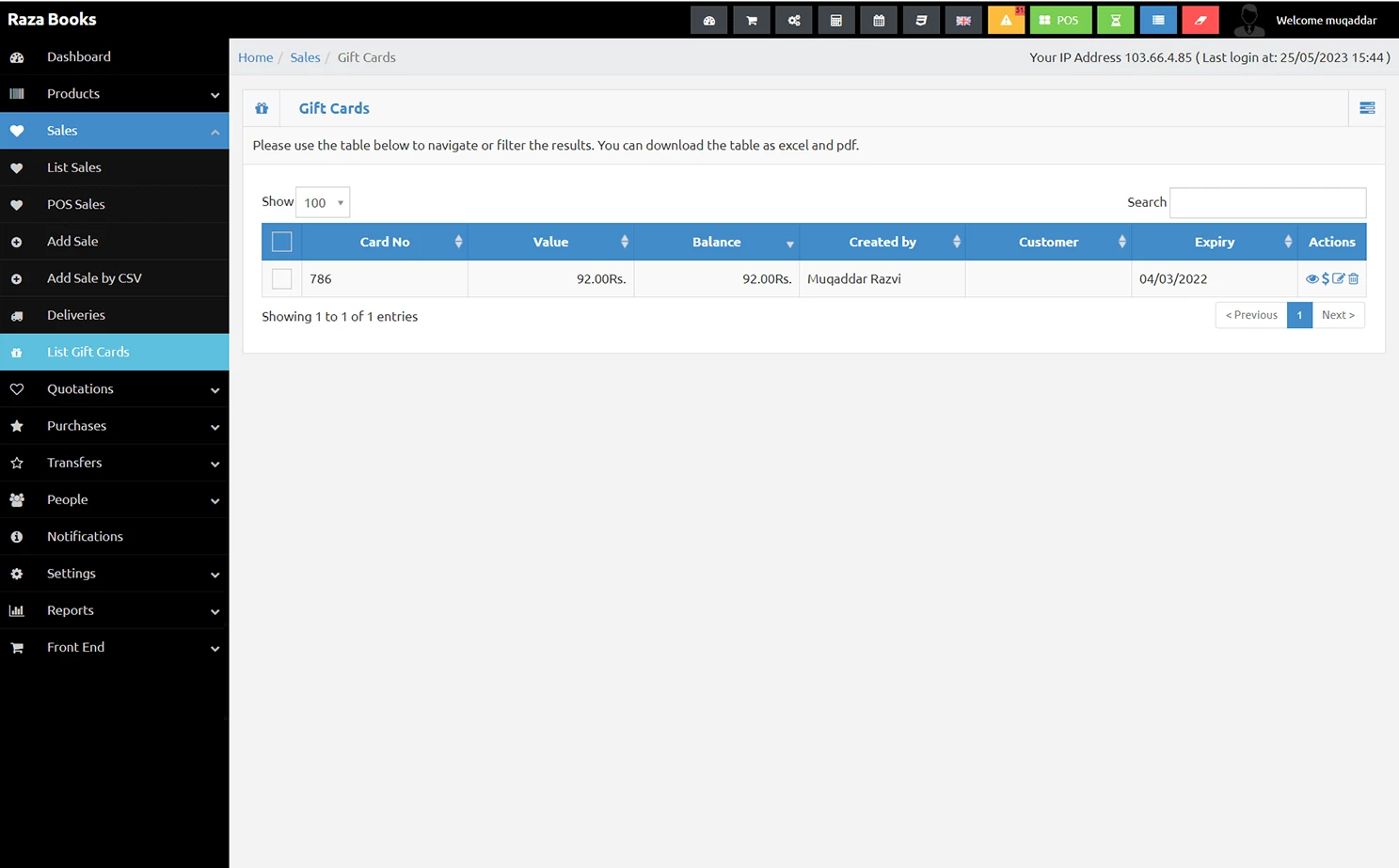The width and height of the screenshot is (1399, 868).
Task: Open the calendar icon in top toolbar
Action: click(x=878, y=20)
